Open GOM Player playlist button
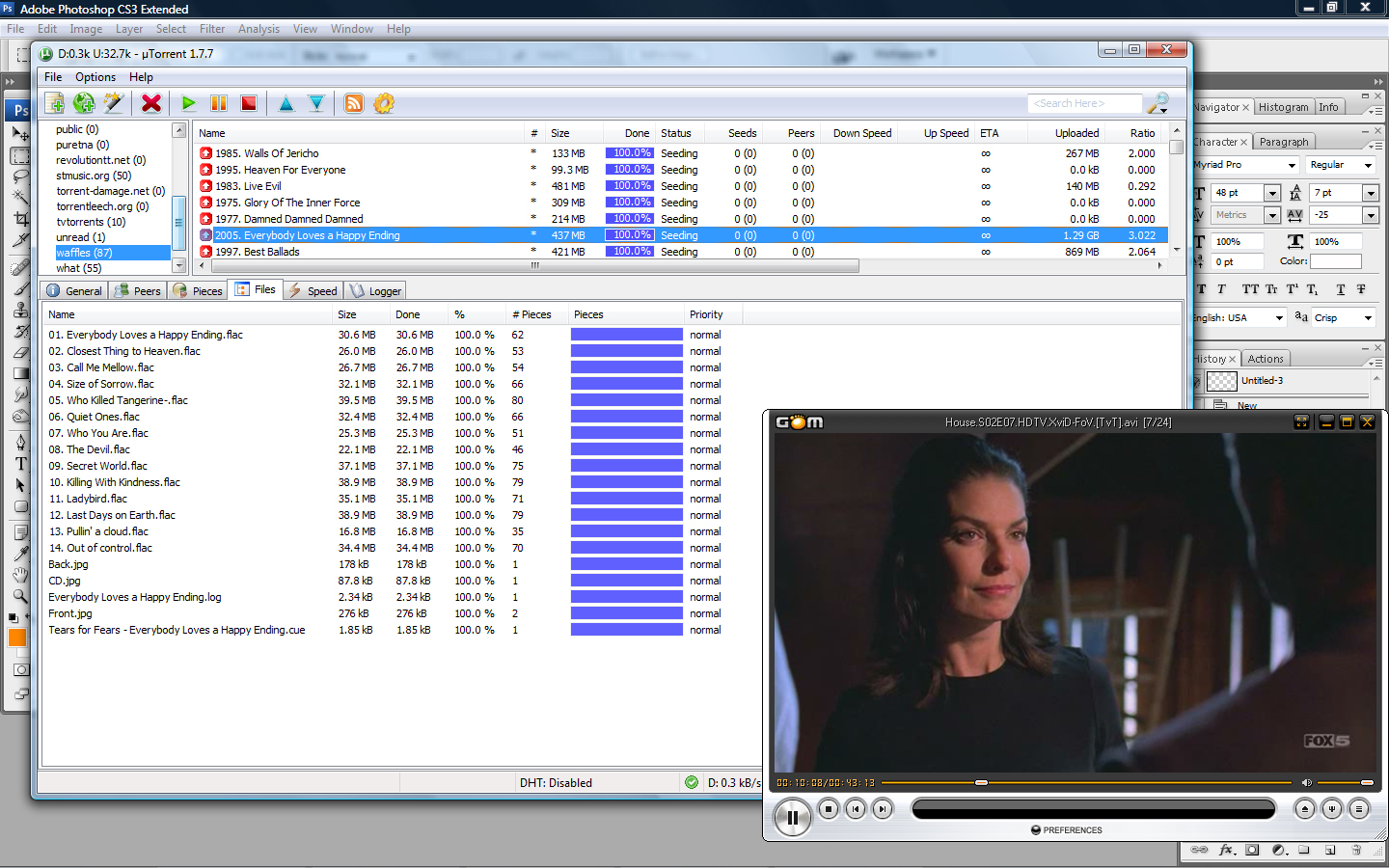 tap(1359, 809)
